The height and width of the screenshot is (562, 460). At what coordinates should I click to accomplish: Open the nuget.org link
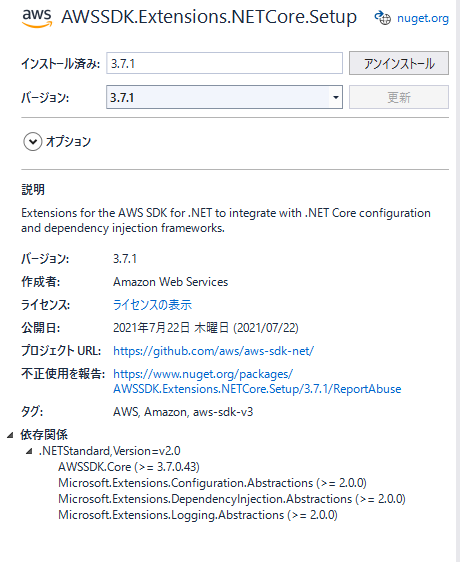pyautogui.click(x=423, y=18)
